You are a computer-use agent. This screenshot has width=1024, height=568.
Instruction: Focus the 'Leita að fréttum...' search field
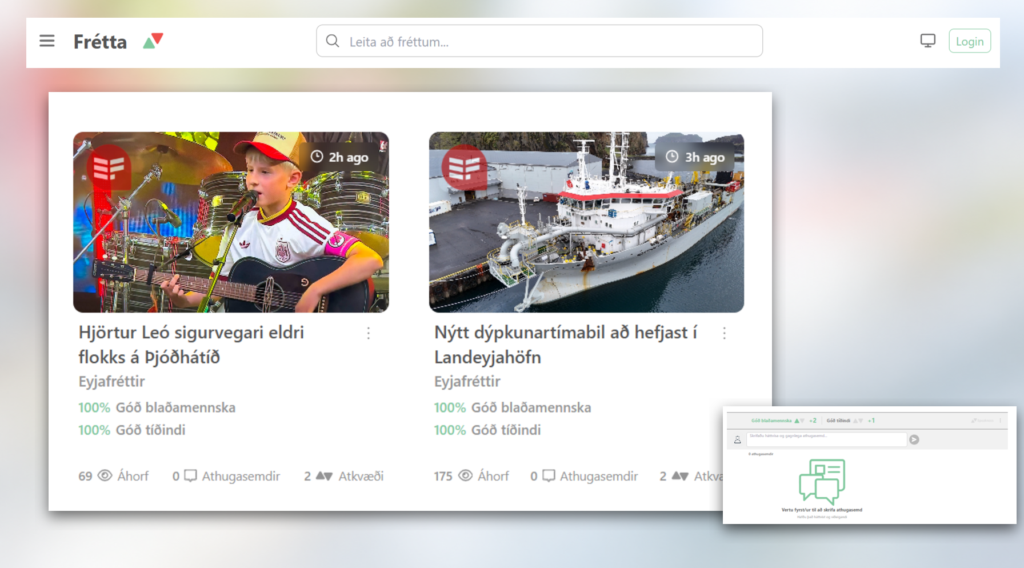coord(539,41)
